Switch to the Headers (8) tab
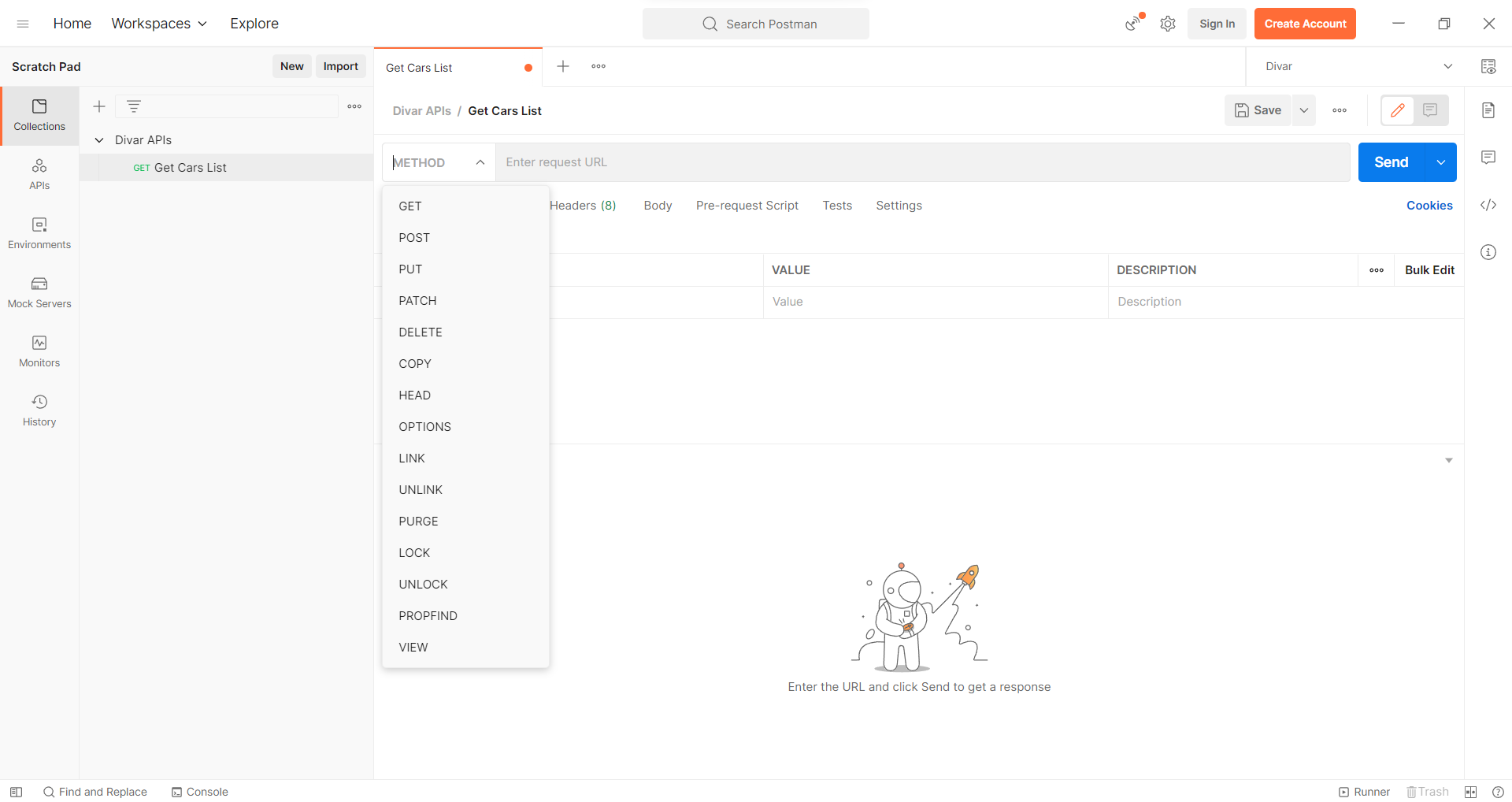Image resolution: width=1512 pixels, height=802 pixels. 583,206
